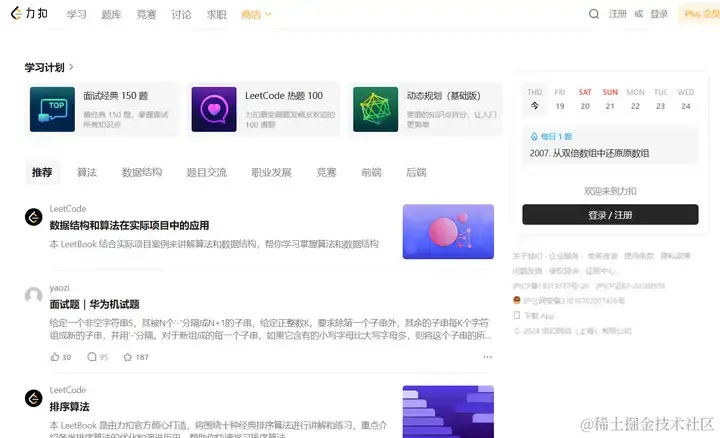Open the 竞赛 navigation item in header
720x438 pixels.
(146, 15)
